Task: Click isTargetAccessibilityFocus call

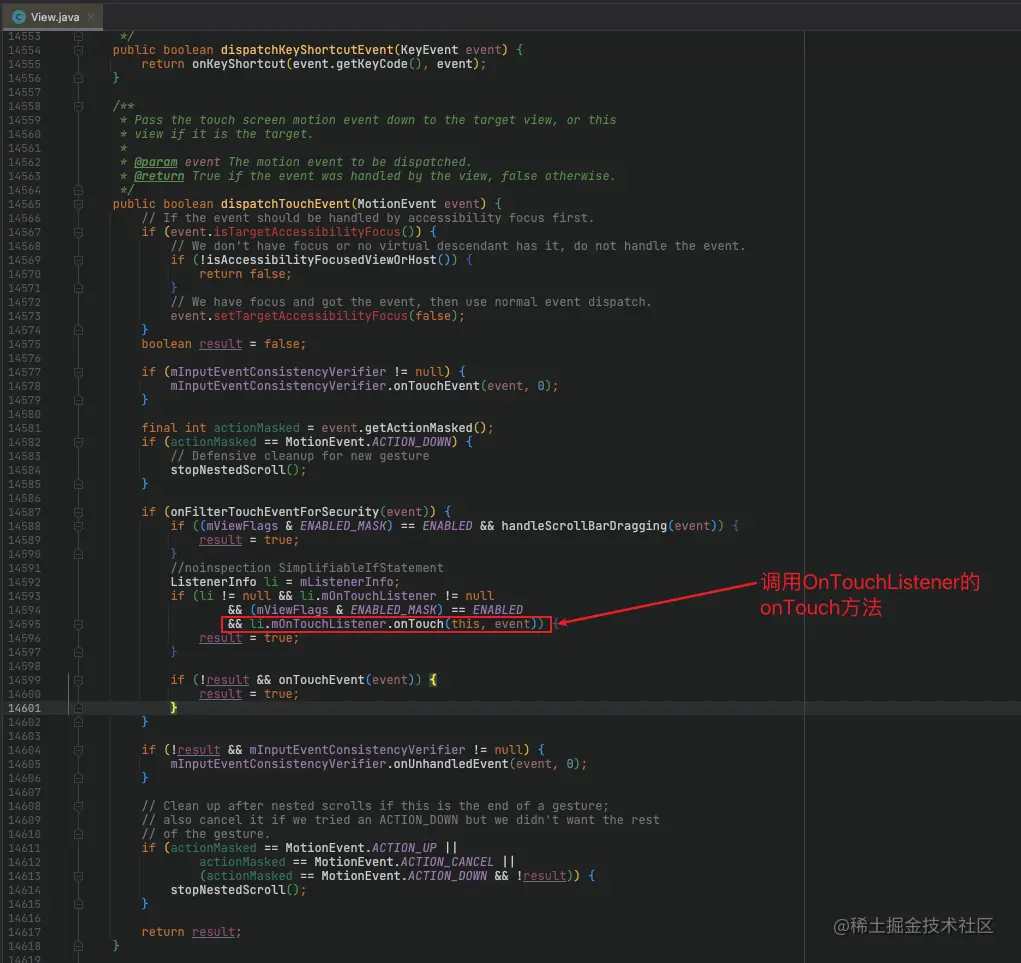Action: (x=307, y=232)
